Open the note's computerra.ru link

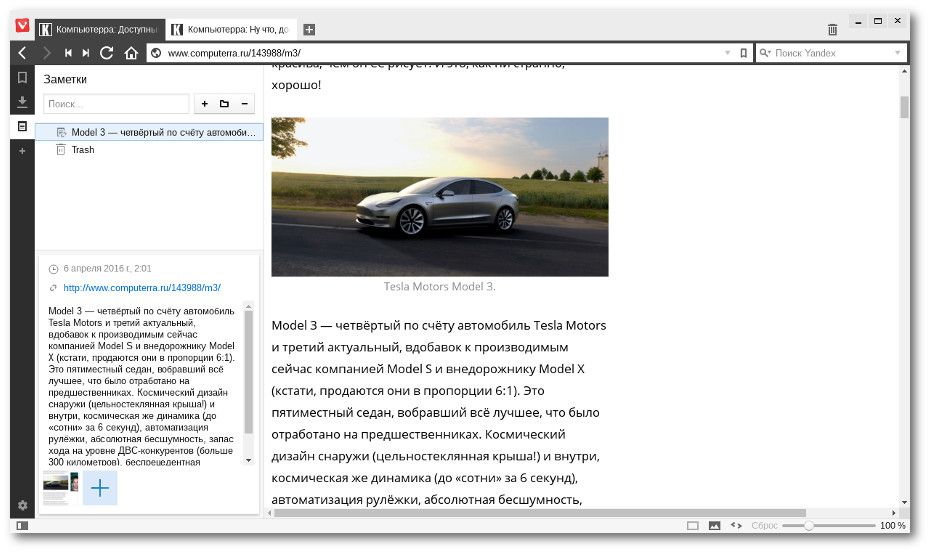point(142,288)
